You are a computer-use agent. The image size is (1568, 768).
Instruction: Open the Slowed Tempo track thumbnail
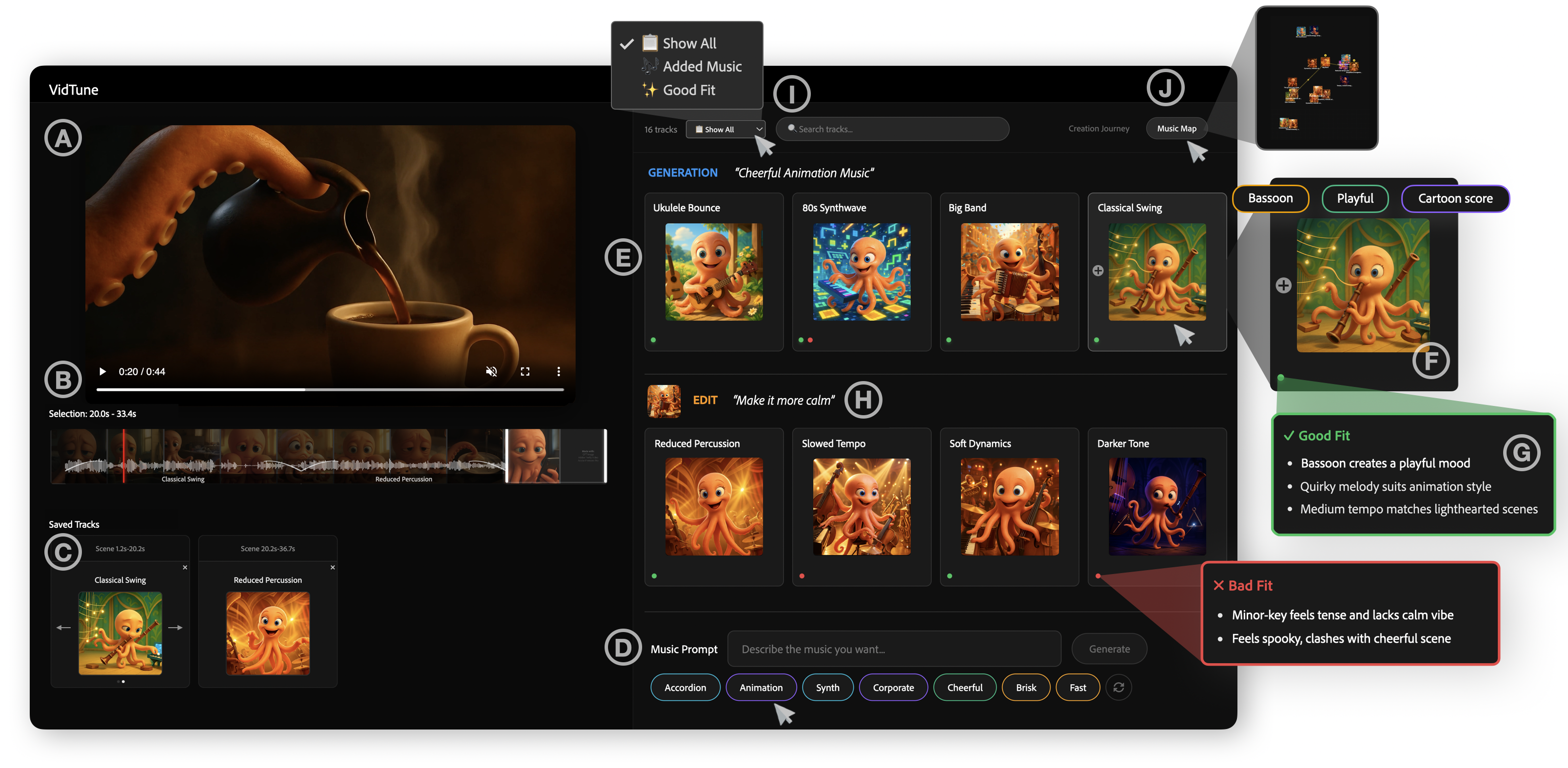coord(862,507)
